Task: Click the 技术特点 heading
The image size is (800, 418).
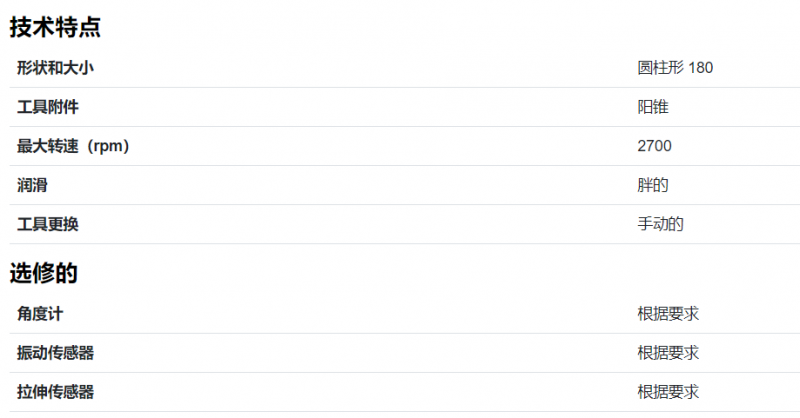Action: (55, 27)
